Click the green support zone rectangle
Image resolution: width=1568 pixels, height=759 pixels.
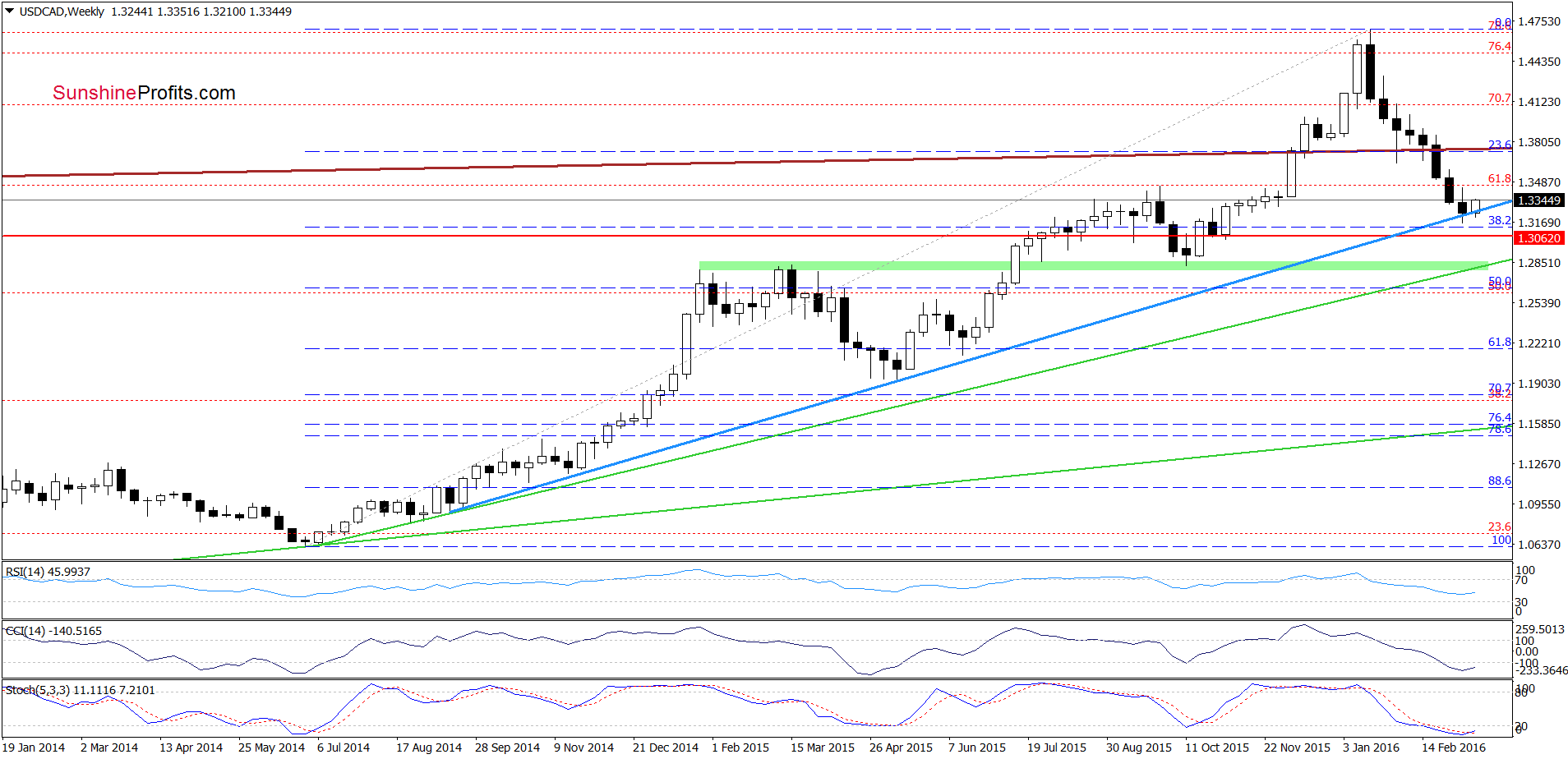point(1093,266)
